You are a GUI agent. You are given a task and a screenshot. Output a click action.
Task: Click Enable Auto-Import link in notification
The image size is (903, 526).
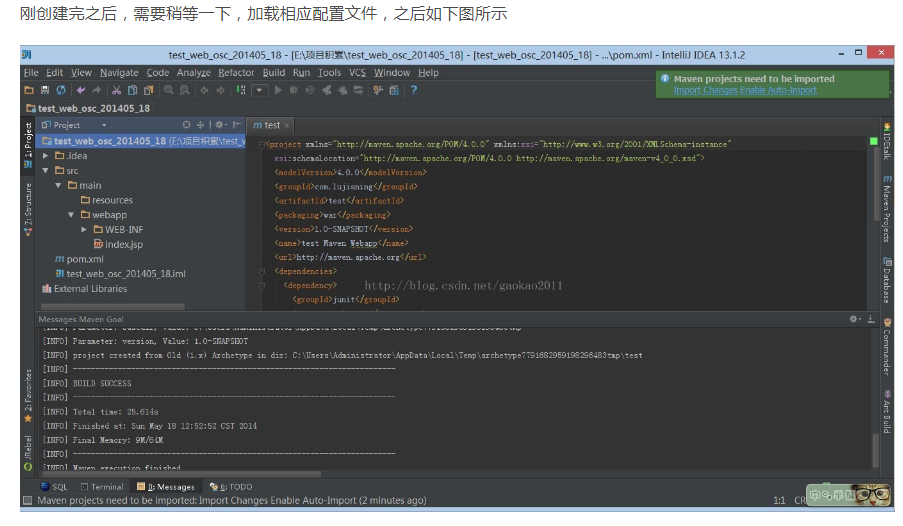(778, 90)
